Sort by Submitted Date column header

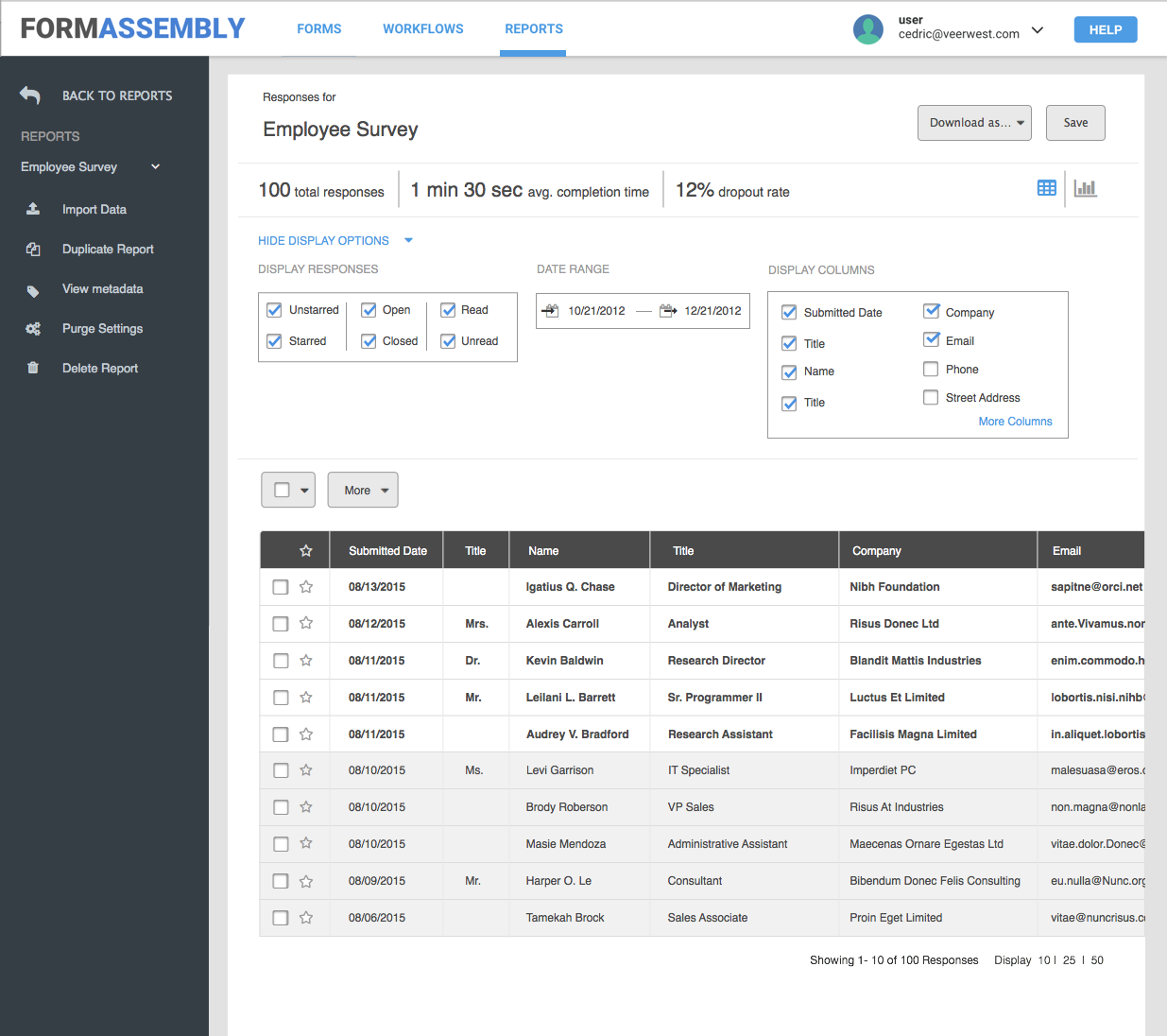pos(387,551)
